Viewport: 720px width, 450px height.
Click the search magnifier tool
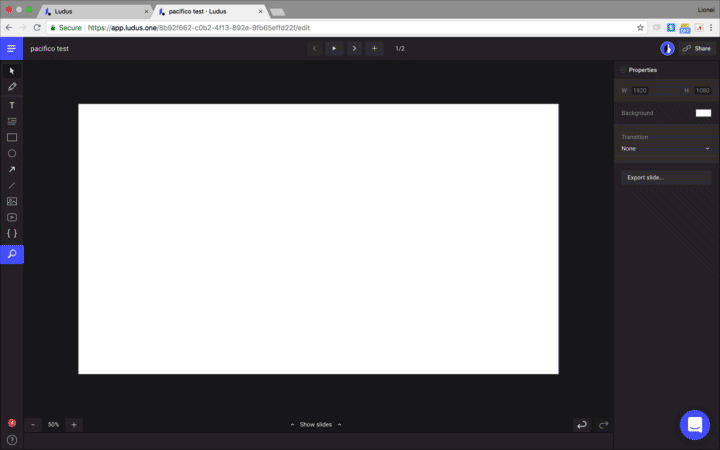click(x=12, y=255)
